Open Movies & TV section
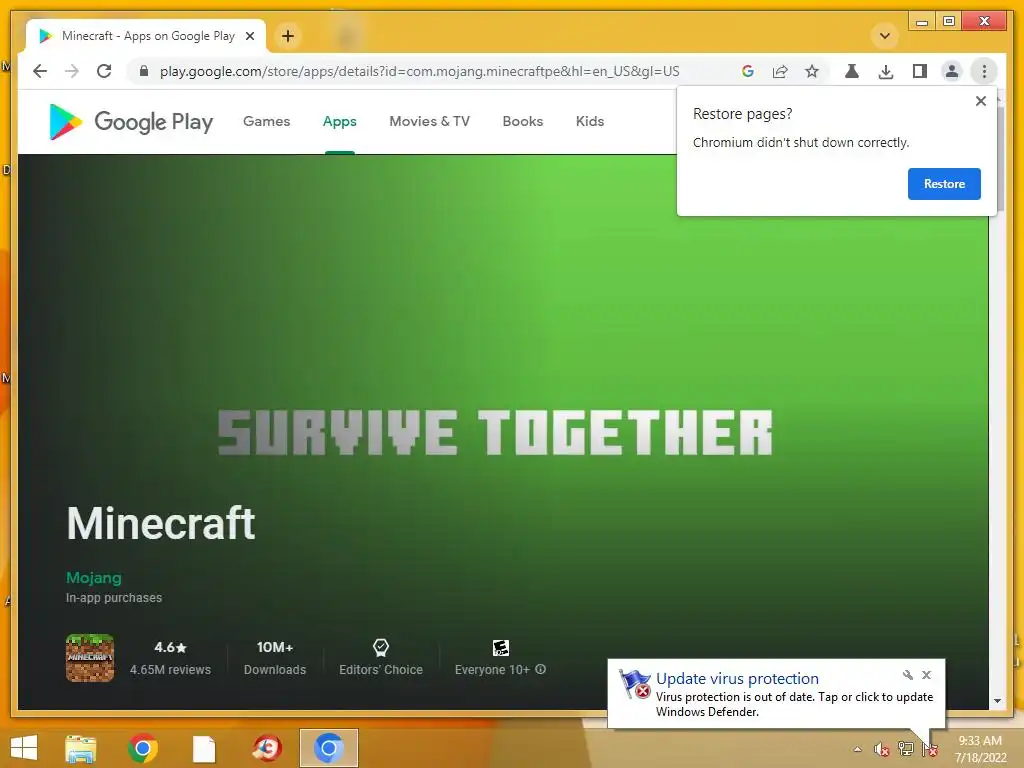 coord(430,121)
